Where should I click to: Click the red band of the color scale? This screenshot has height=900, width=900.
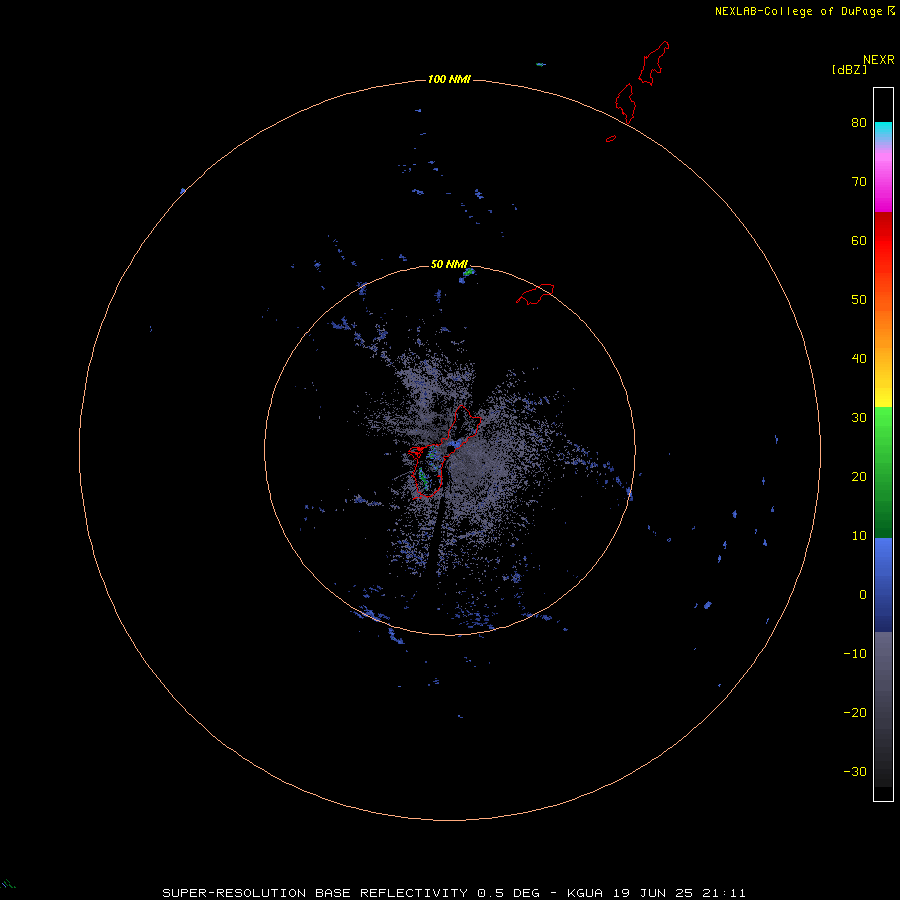point(883,241)
